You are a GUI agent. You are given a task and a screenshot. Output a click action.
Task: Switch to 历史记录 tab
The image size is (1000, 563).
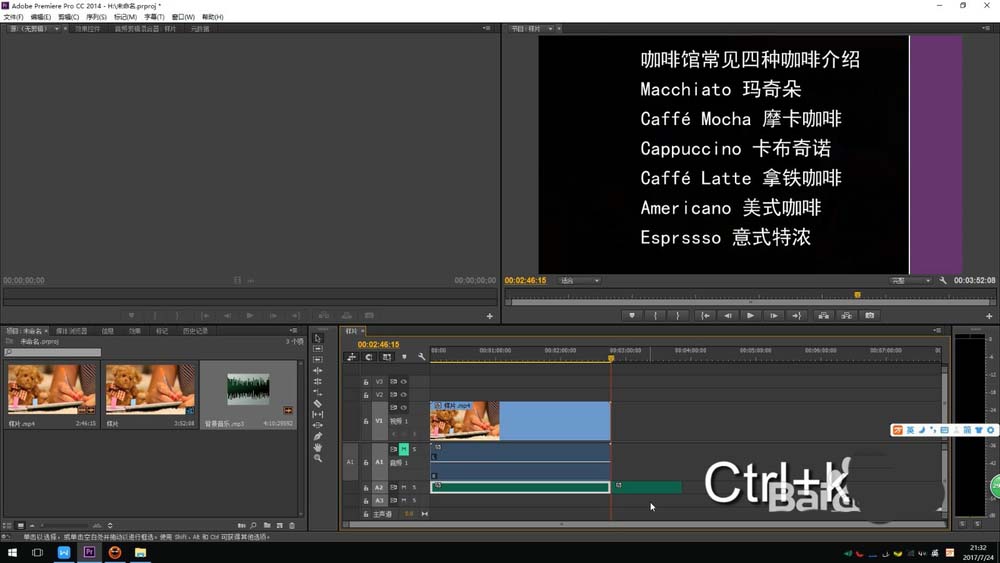click(195, 331)
